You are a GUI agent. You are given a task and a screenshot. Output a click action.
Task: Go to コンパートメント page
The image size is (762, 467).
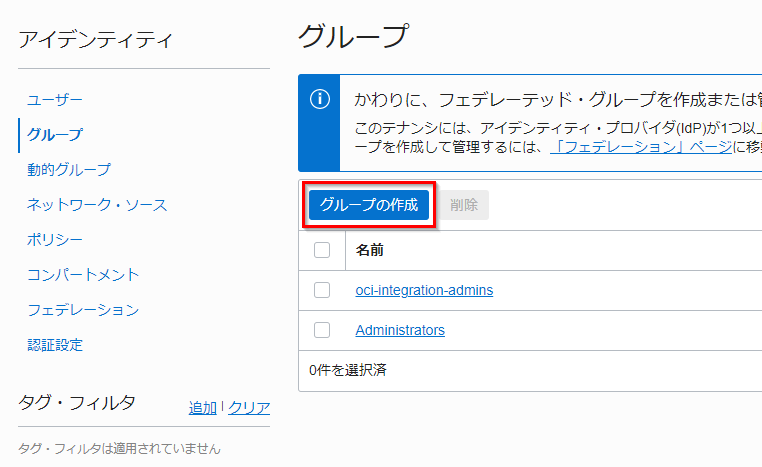[83, 275]
